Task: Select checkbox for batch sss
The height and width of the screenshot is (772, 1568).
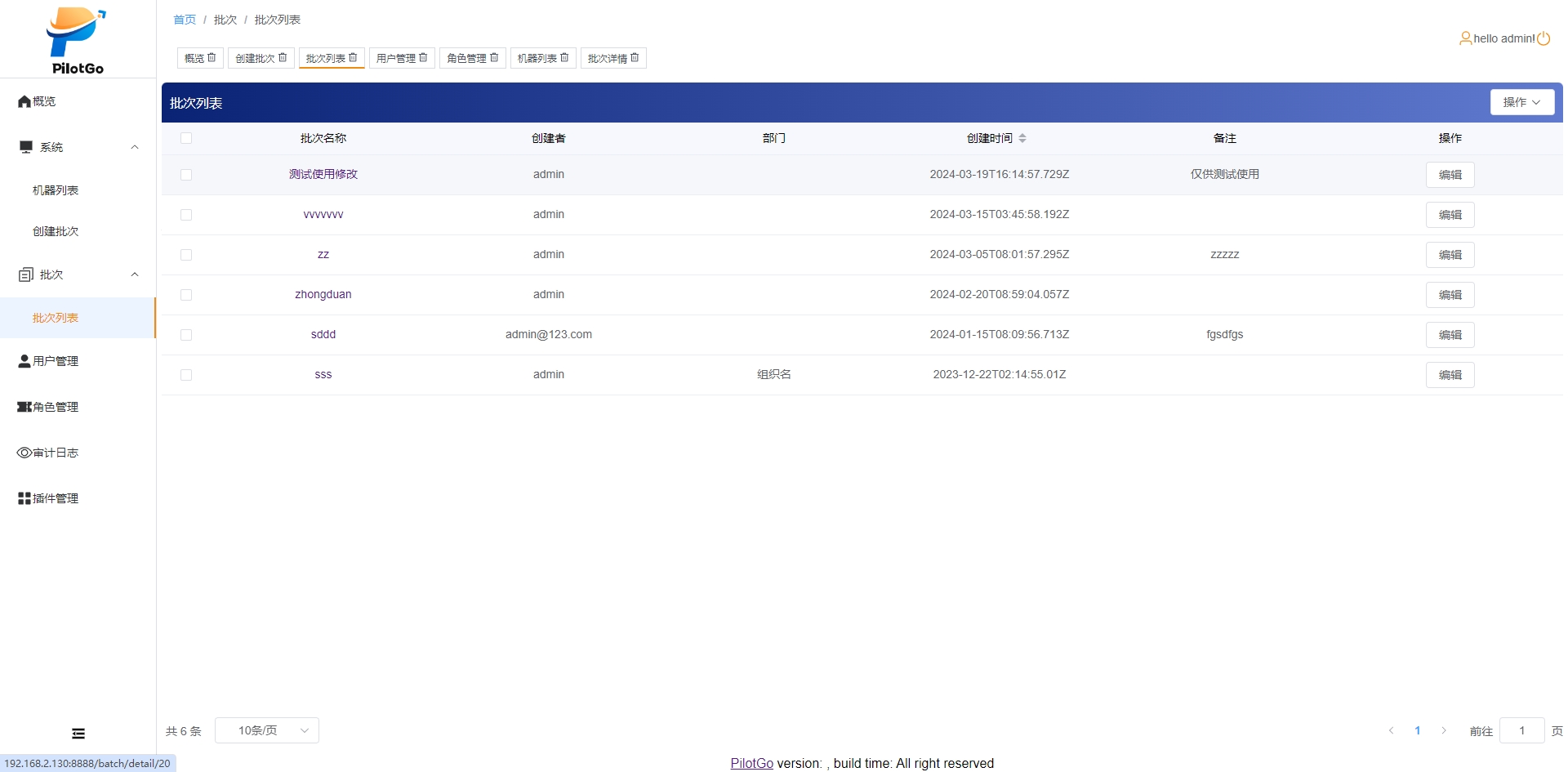Action: [186, 375]
